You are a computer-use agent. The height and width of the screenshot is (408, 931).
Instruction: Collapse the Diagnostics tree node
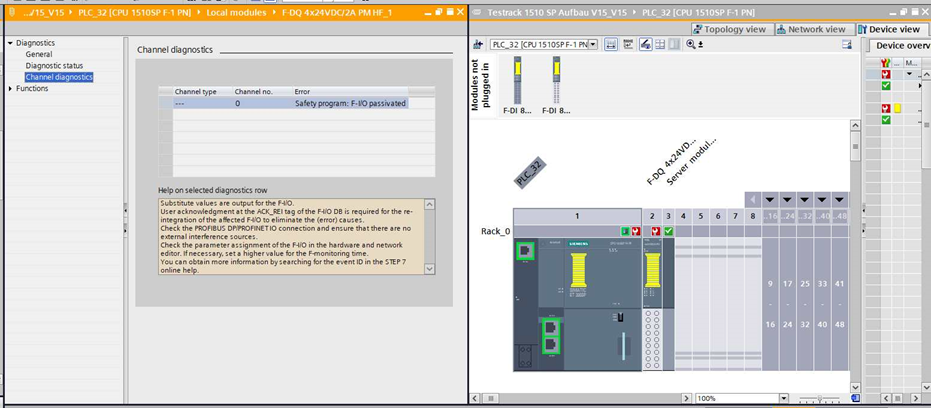coord(10,43)
